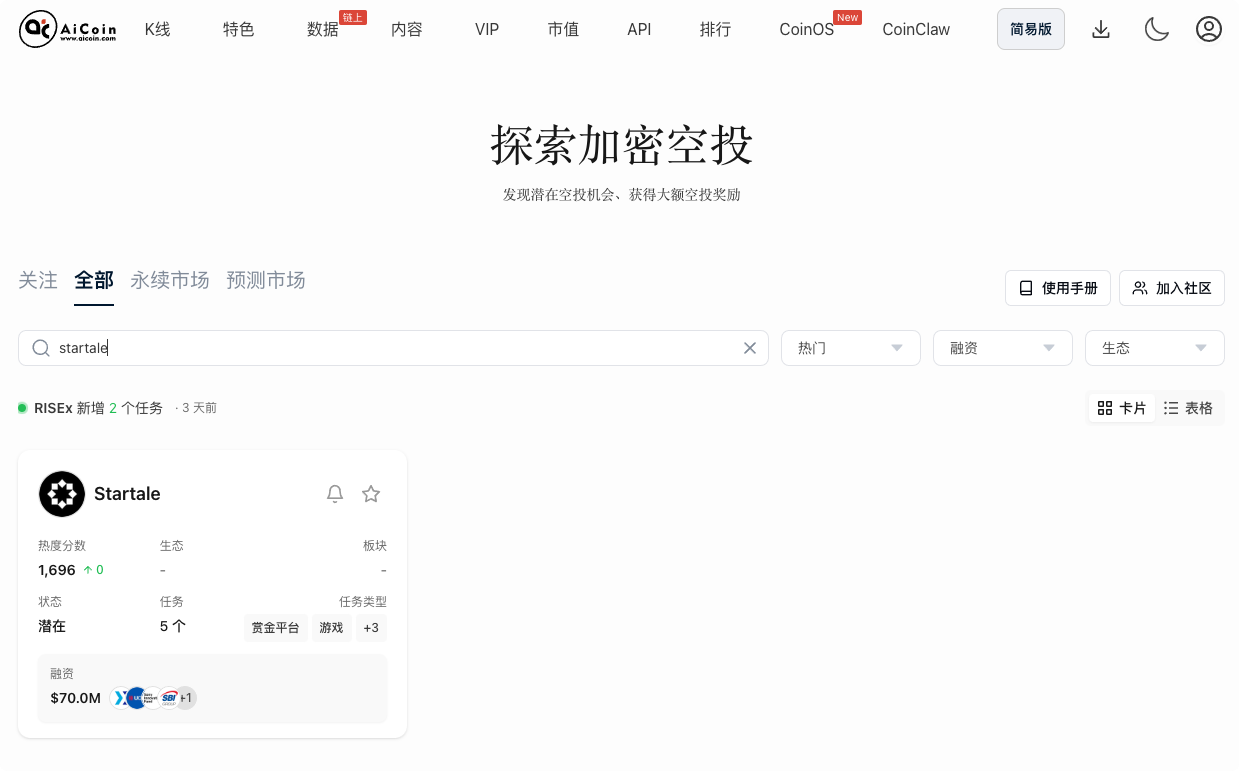Open the VIP menu

(487, 30)
